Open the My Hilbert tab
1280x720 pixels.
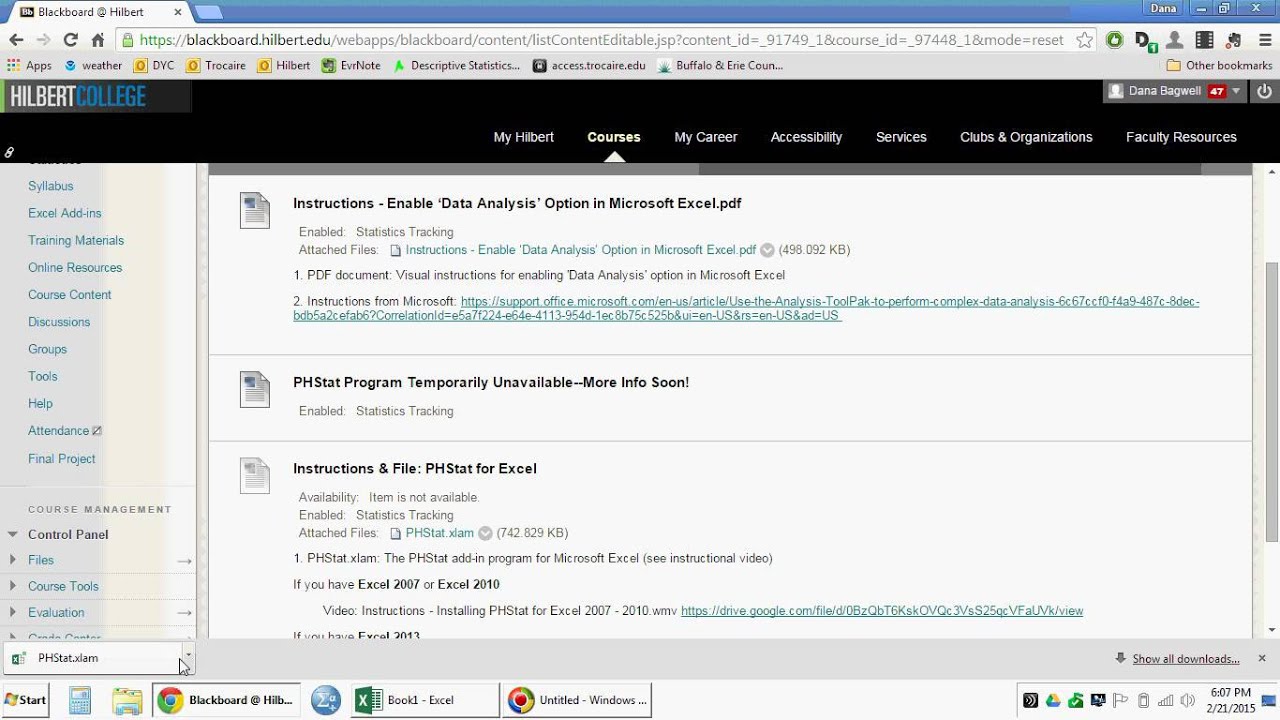coord(523,137)
